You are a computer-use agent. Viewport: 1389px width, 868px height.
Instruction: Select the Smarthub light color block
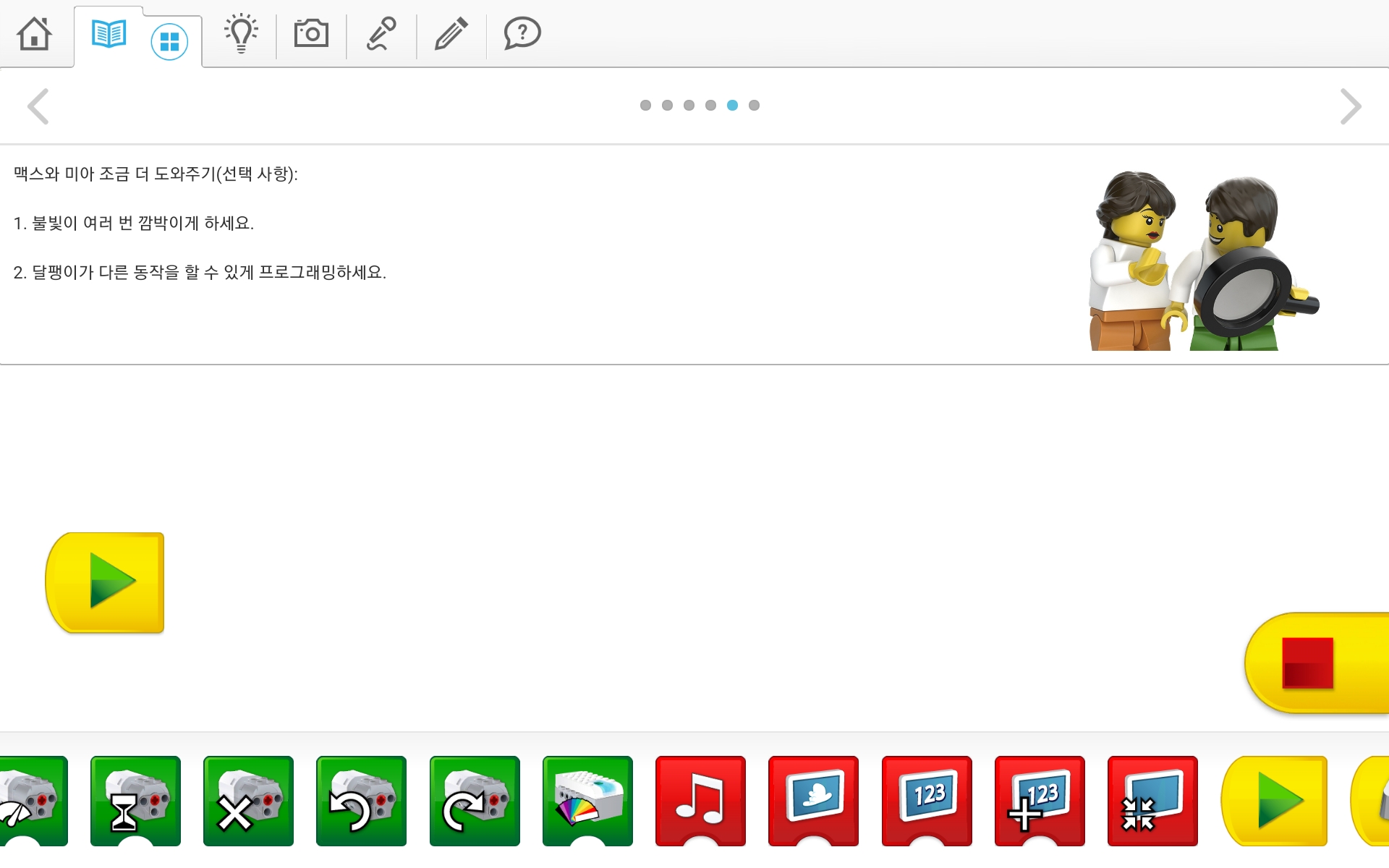tap(587, 801)
